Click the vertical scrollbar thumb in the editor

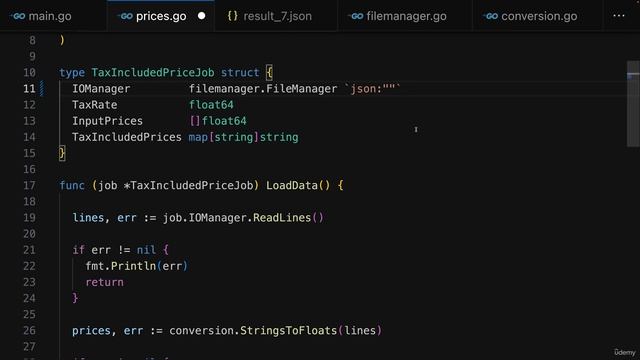(x=633, y=104)
